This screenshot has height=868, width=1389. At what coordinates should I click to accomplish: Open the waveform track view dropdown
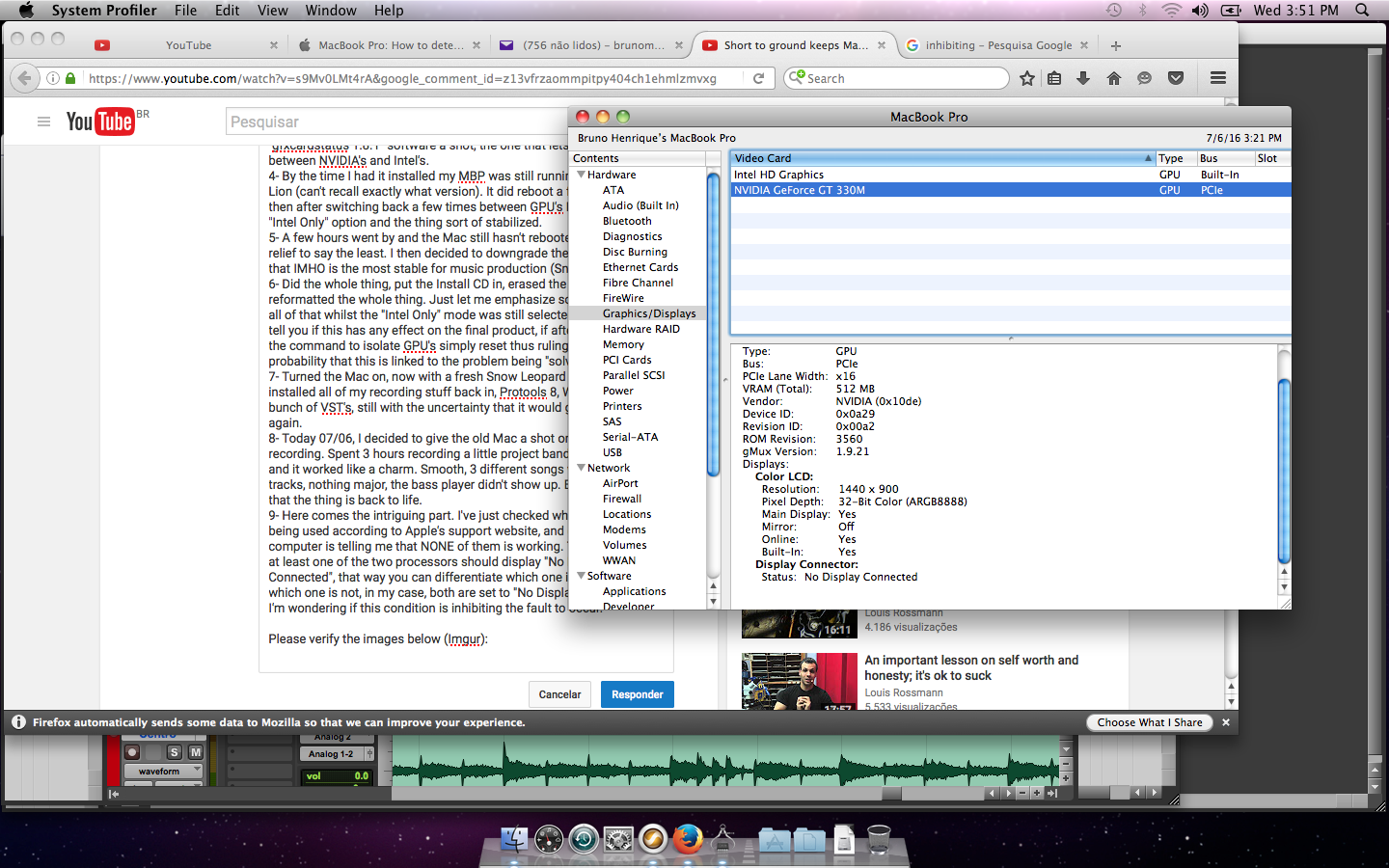[x=163, y=772]
